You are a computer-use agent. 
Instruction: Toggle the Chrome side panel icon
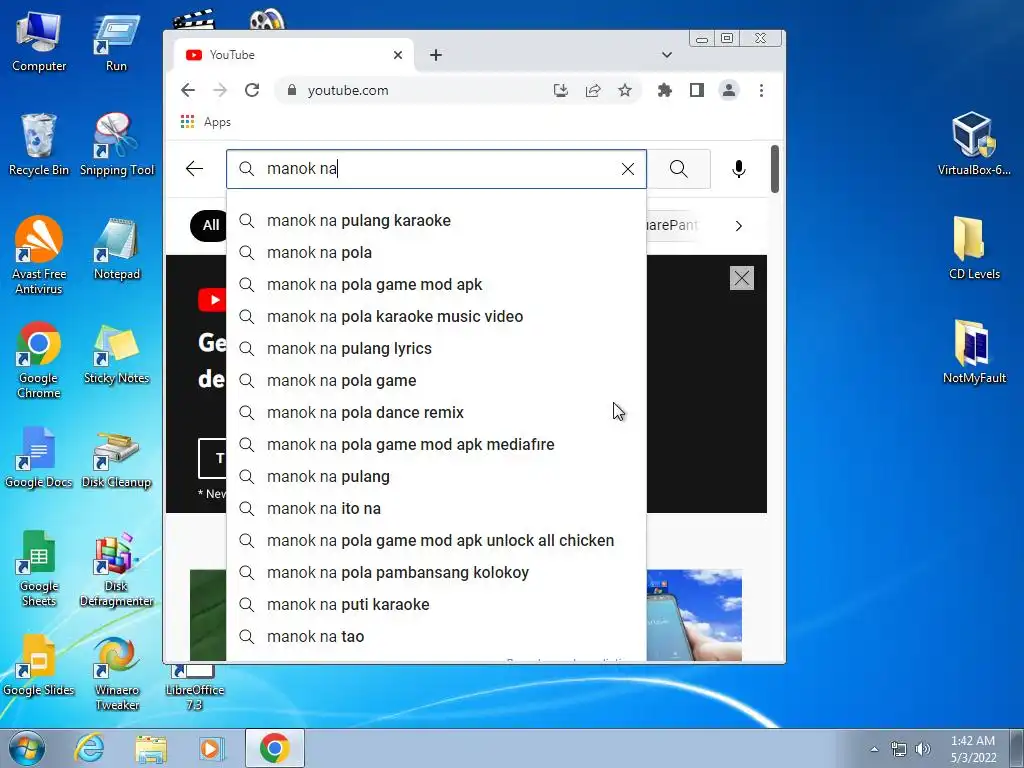pos(697,90)
